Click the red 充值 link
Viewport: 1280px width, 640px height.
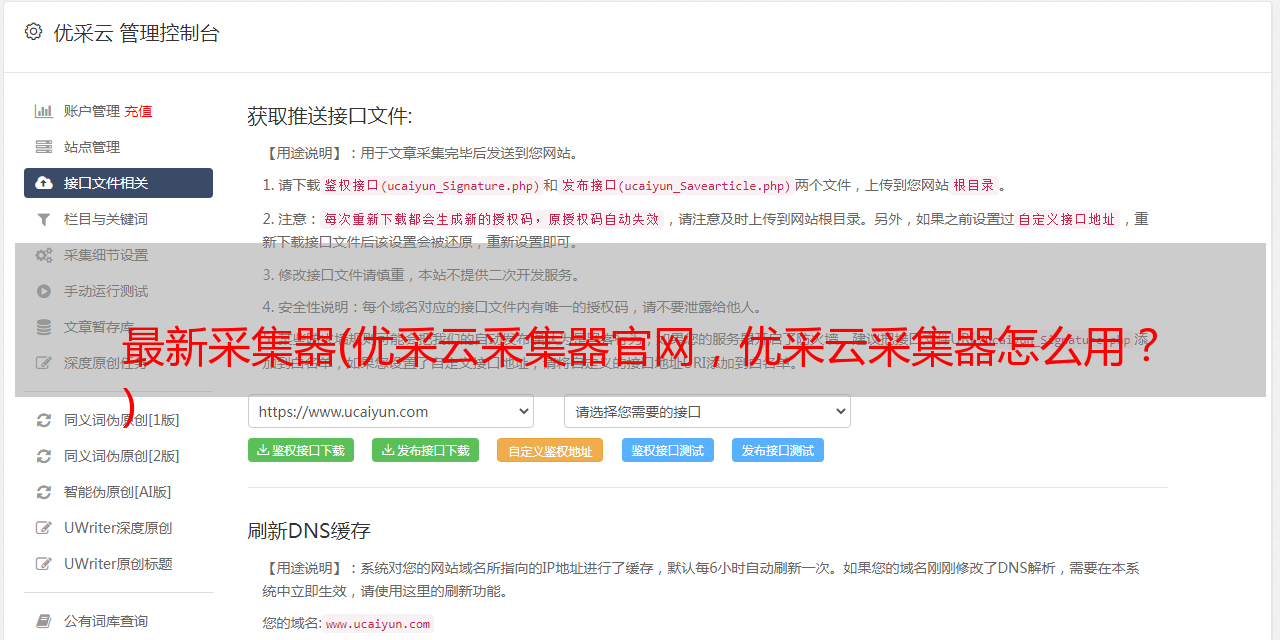[x=138, y=111]
